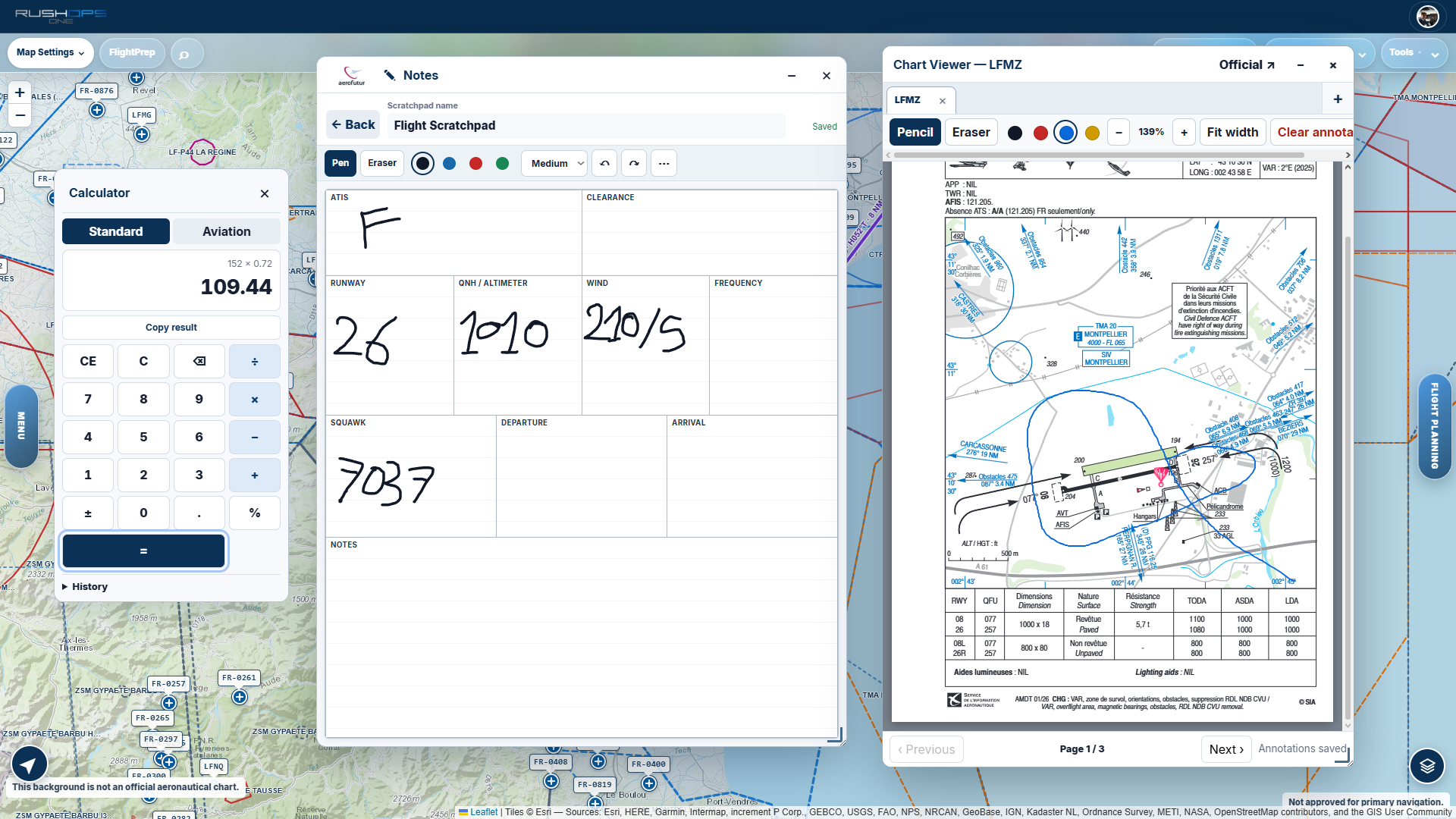The height and width of the screenshot is (819, 1456).
Task: Activate Pencil in Chart Viewer
Action: 915,132
